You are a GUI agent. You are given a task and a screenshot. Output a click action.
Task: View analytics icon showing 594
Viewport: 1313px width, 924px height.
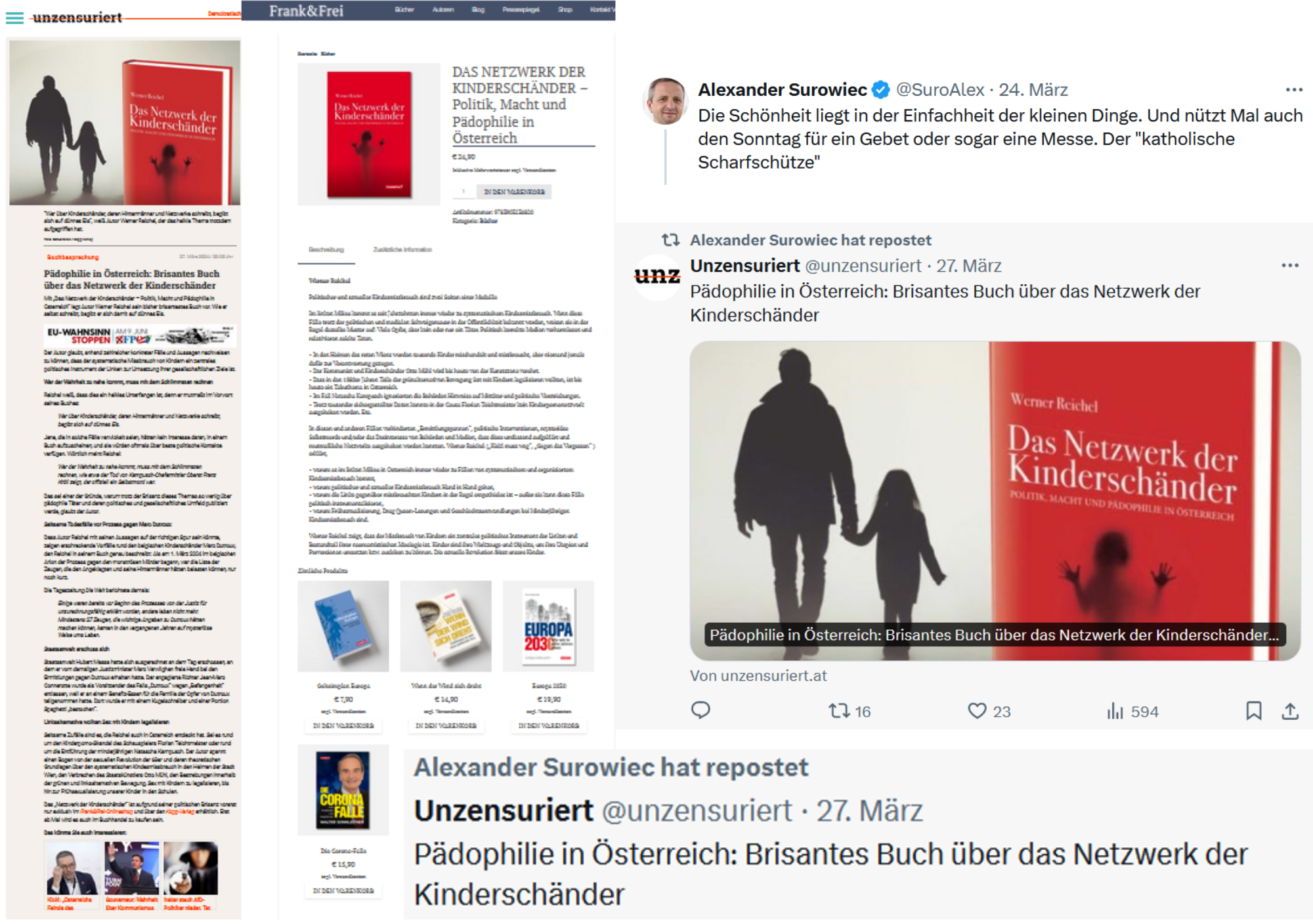coord(1132,711)
